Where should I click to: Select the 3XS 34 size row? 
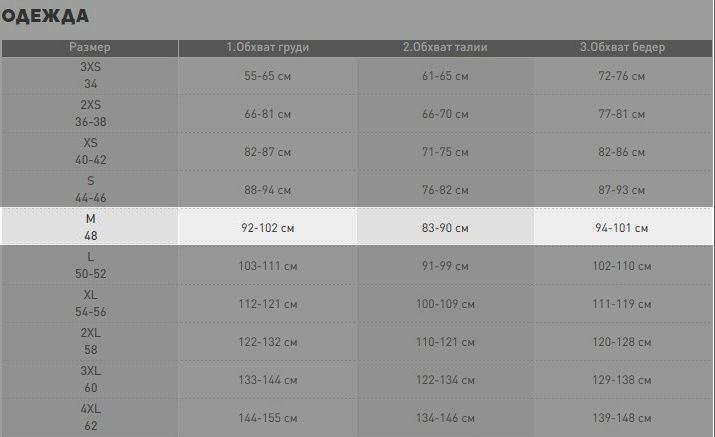[357, 76]
